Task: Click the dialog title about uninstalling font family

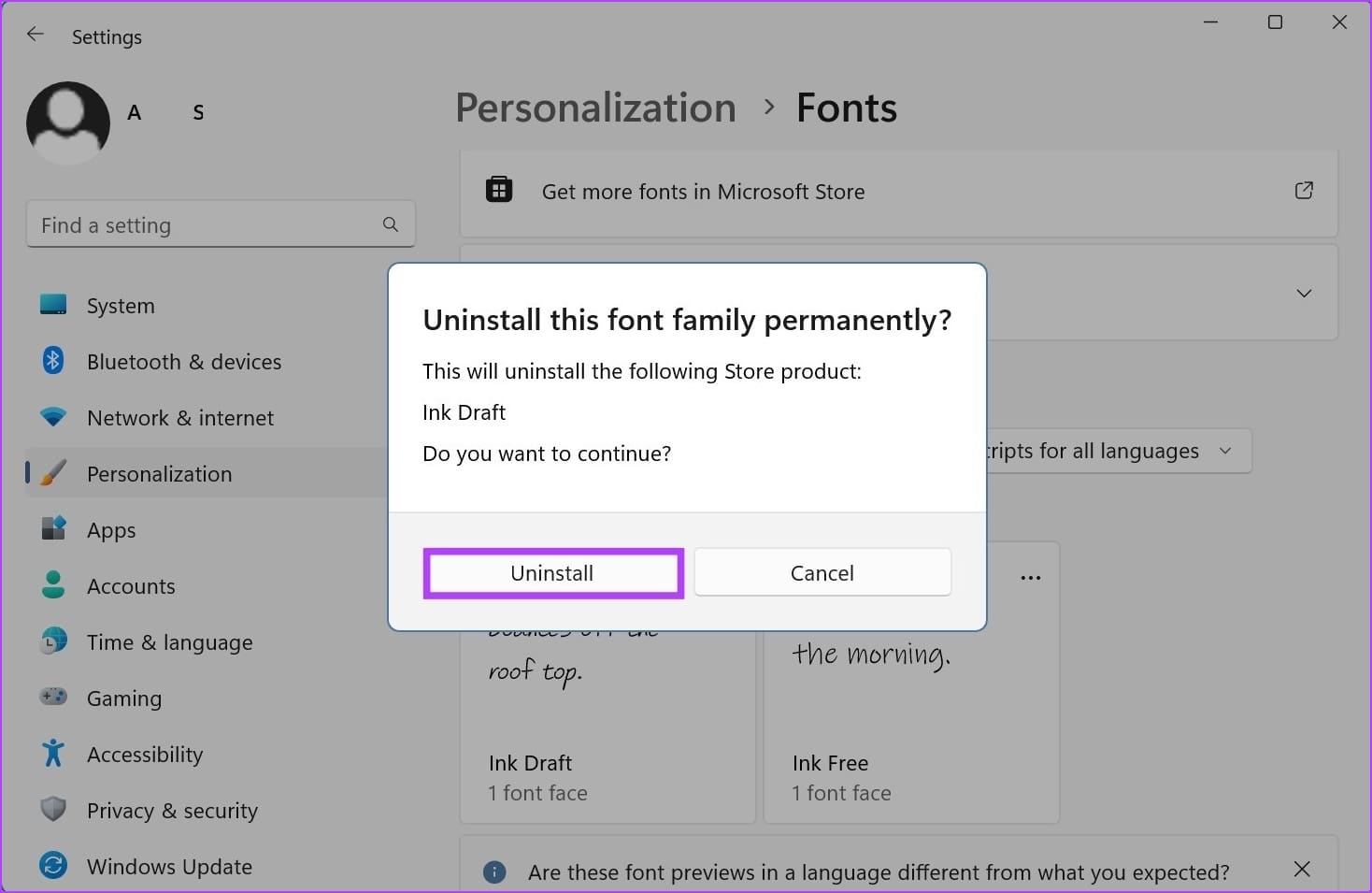Action: pos(687,321)
